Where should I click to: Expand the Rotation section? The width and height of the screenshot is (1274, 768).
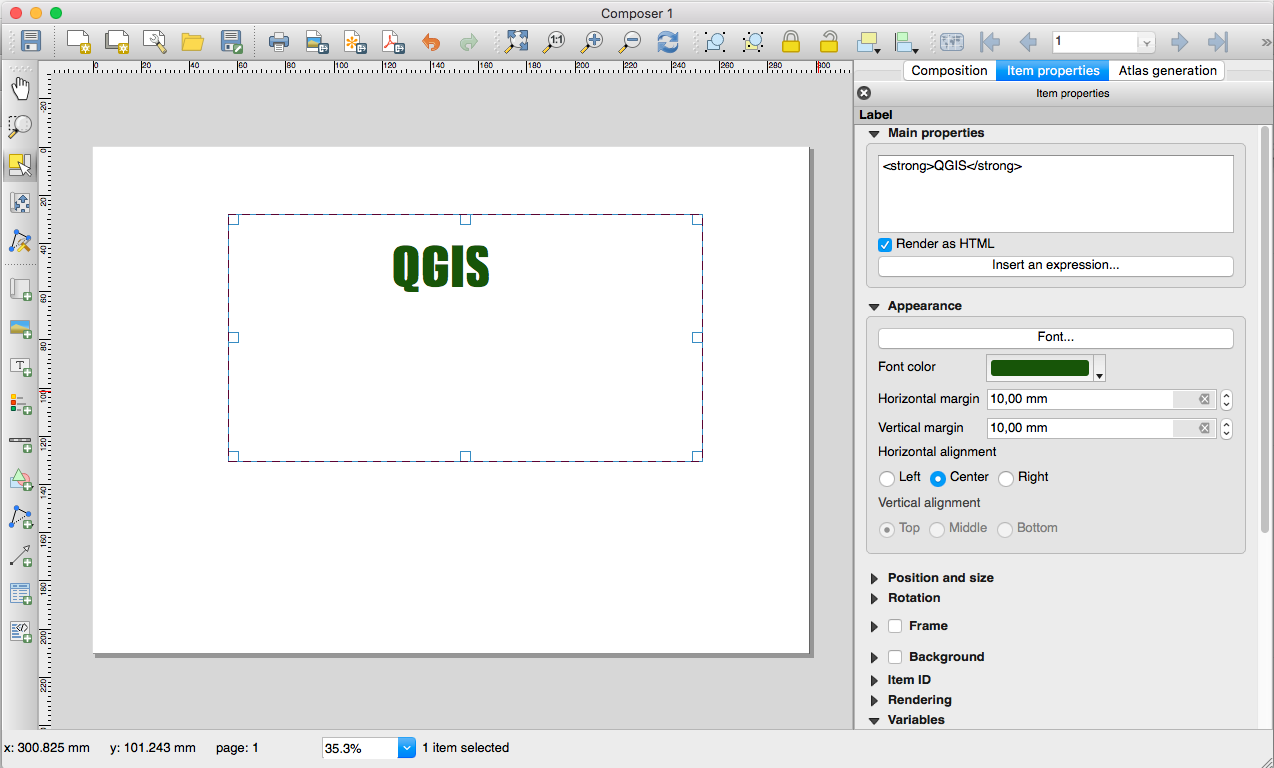[874, 598]
